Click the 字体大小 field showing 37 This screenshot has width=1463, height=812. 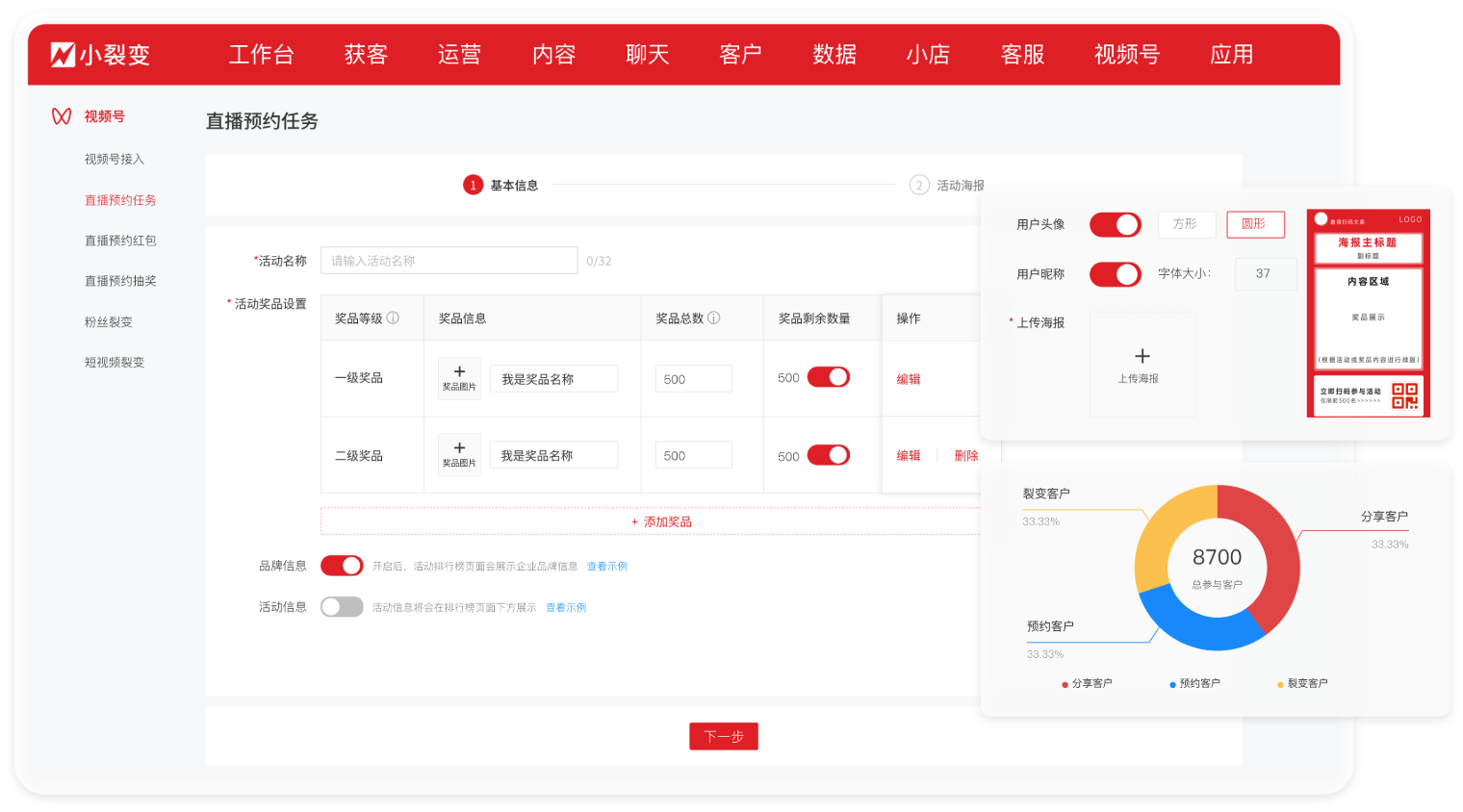tap(1266, 274)
